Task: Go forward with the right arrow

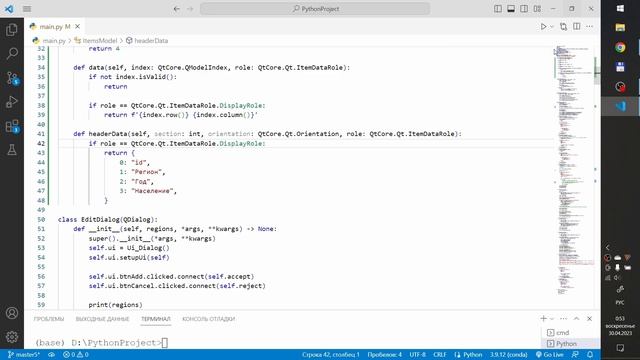Action: [190, 9]
